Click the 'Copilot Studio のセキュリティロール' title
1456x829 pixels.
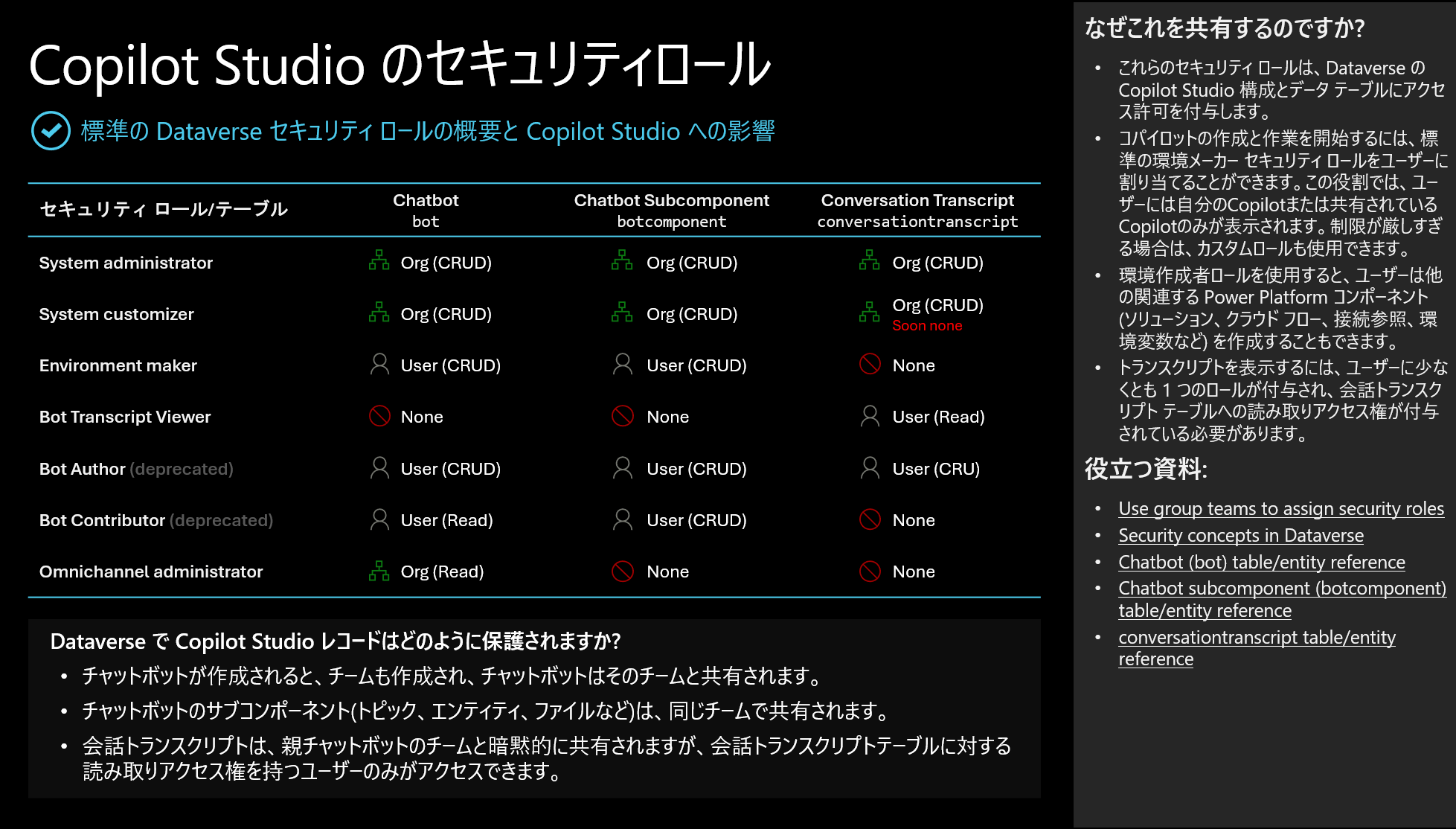[x=400, y=65]
